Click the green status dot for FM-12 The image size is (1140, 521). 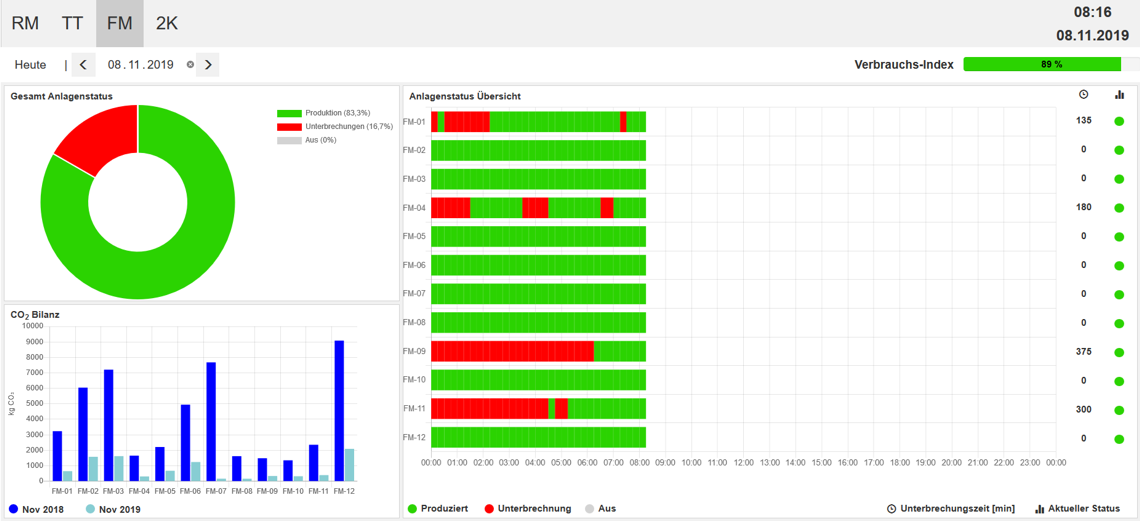coord(1119,439)
